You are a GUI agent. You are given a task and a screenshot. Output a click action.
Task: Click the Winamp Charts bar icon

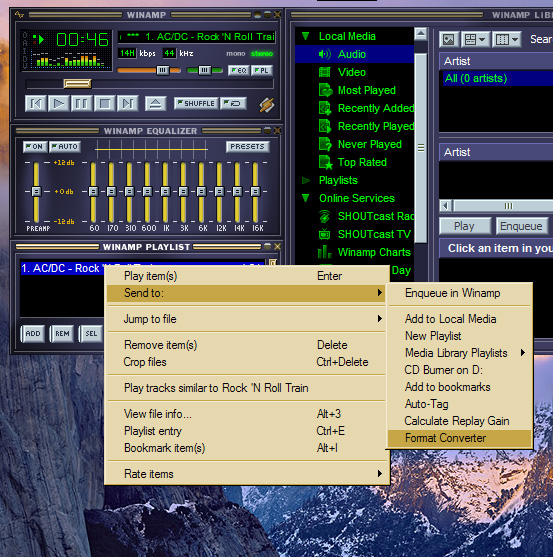325,252
